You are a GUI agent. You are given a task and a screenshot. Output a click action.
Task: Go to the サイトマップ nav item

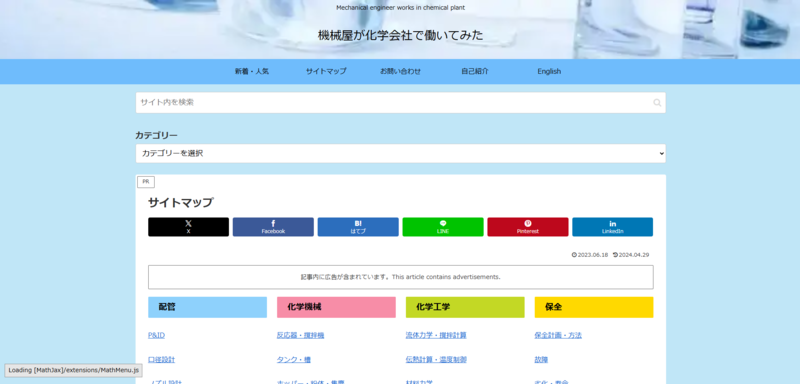326,71
